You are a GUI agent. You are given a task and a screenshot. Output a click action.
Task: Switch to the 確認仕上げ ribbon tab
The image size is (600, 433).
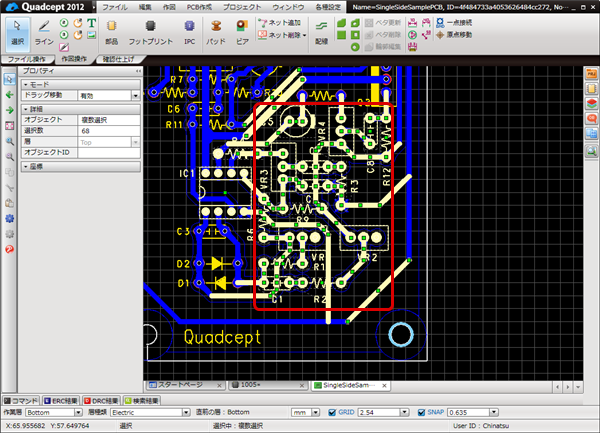coord(119,59)
